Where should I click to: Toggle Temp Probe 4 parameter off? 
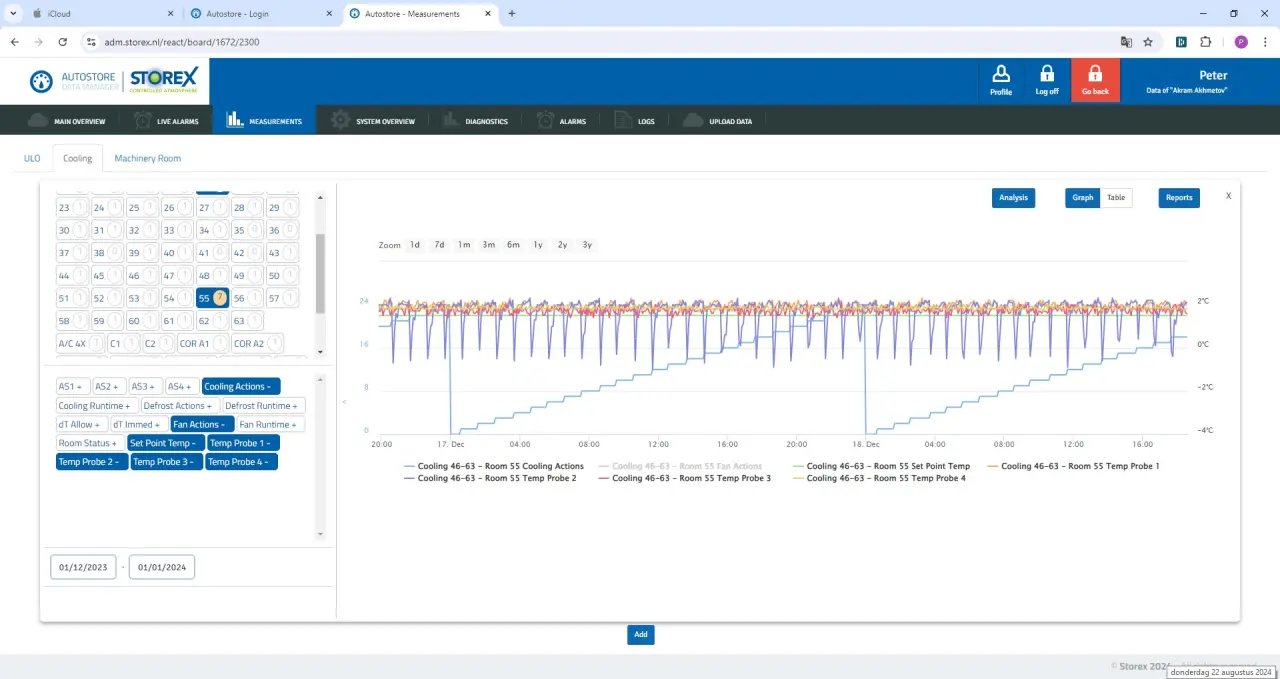point(241,462)
